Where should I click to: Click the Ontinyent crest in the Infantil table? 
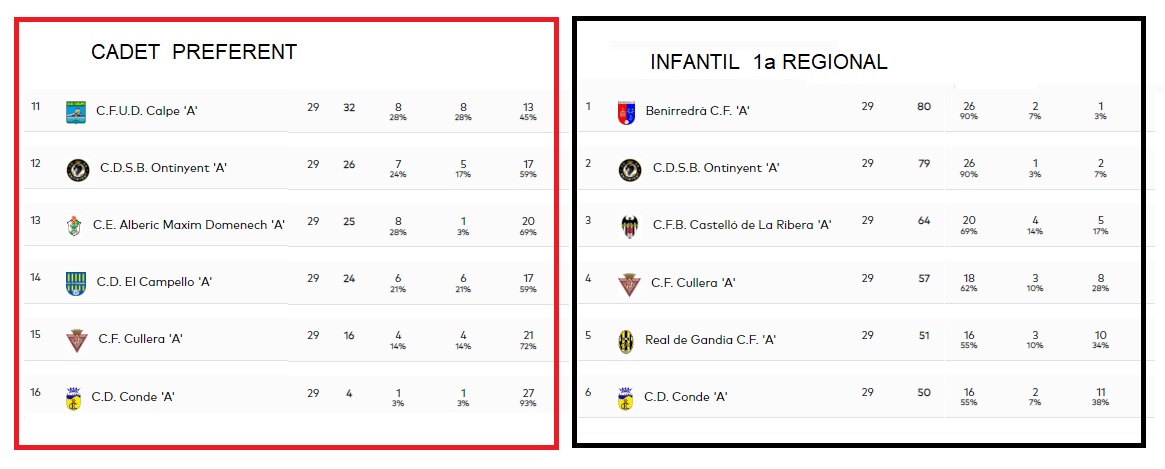click(x=630, y=170)
